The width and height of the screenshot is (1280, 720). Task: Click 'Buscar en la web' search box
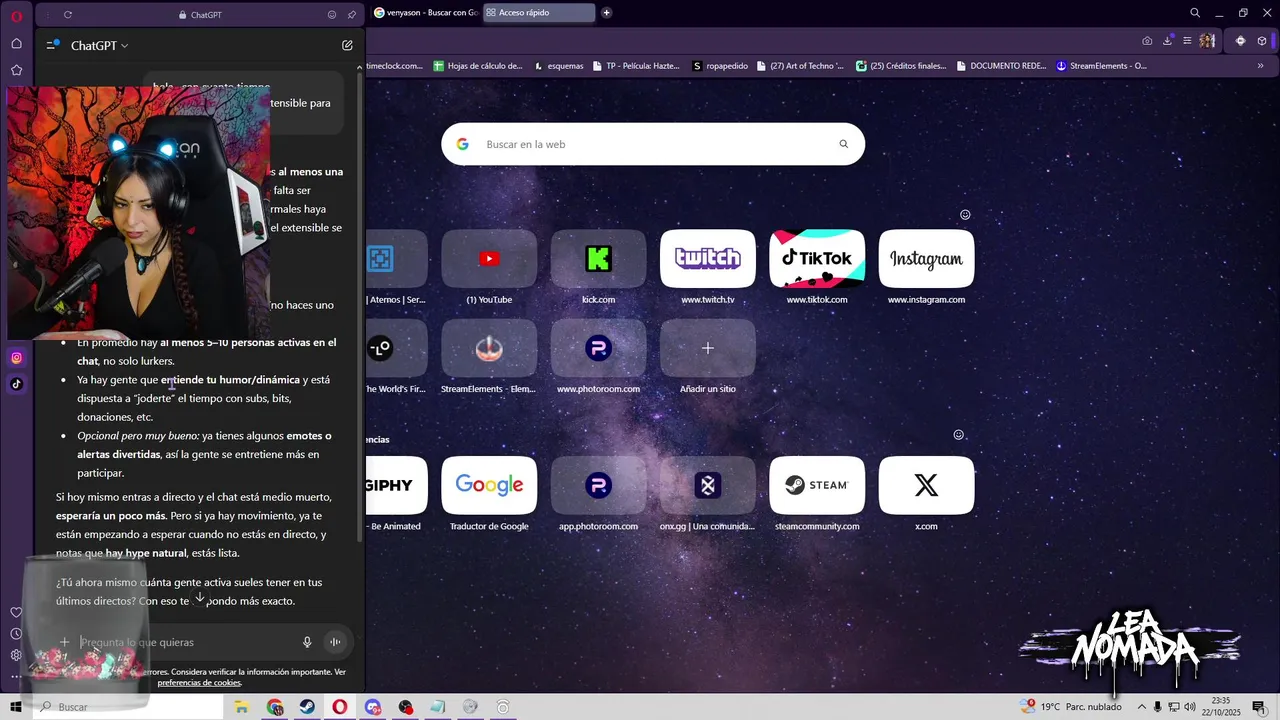(653, 144)
